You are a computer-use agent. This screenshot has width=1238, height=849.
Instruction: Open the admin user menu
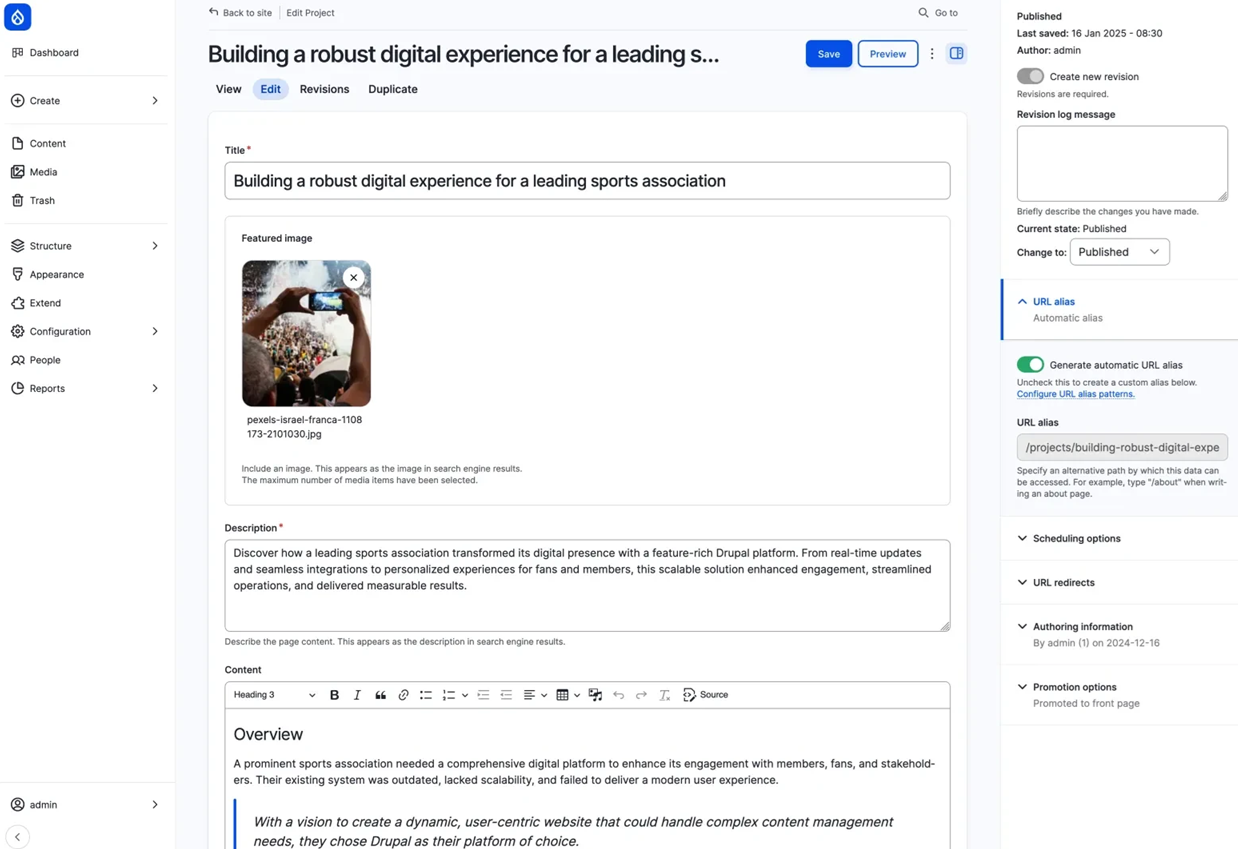pyautogui.click(x=86, y=804)
